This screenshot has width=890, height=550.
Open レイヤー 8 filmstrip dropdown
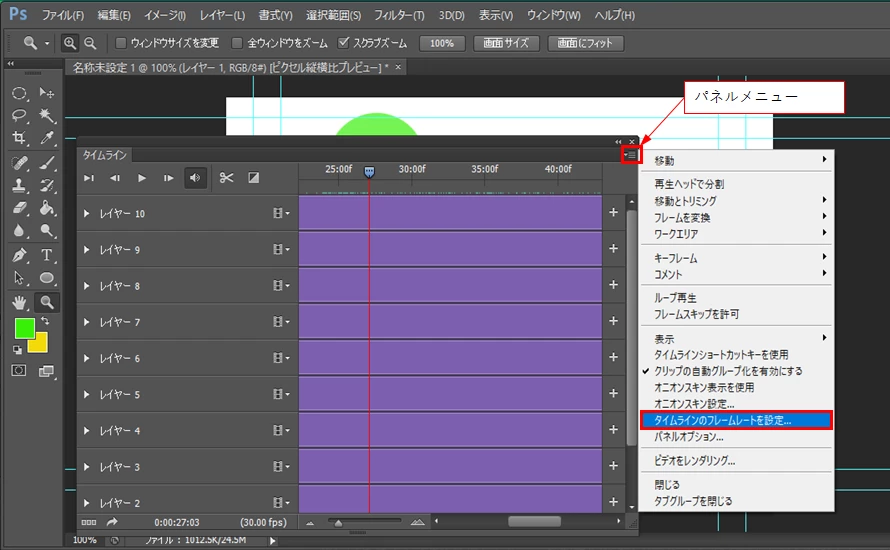click(x=281, y=285)
